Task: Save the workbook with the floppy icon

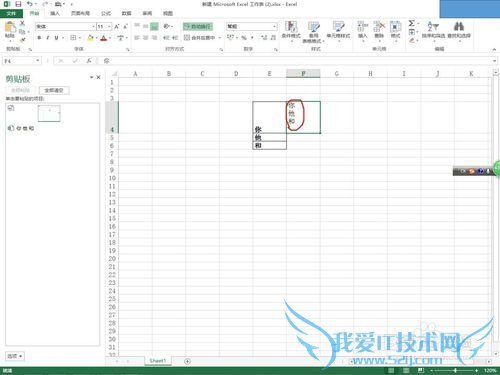Action: [x=18, y=4]
